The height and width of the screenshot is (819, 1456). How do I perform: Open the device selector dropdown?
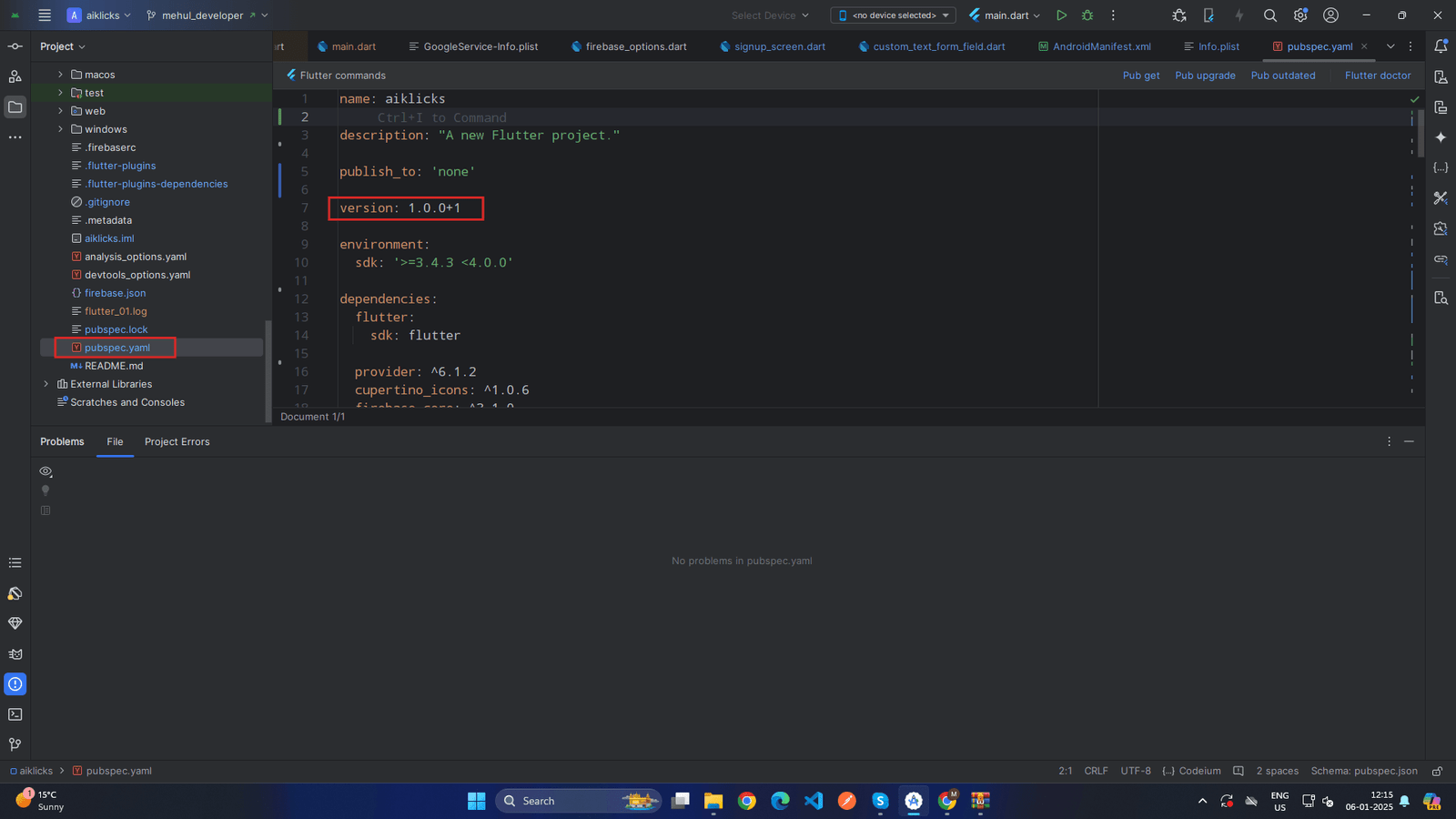point(893,15)
